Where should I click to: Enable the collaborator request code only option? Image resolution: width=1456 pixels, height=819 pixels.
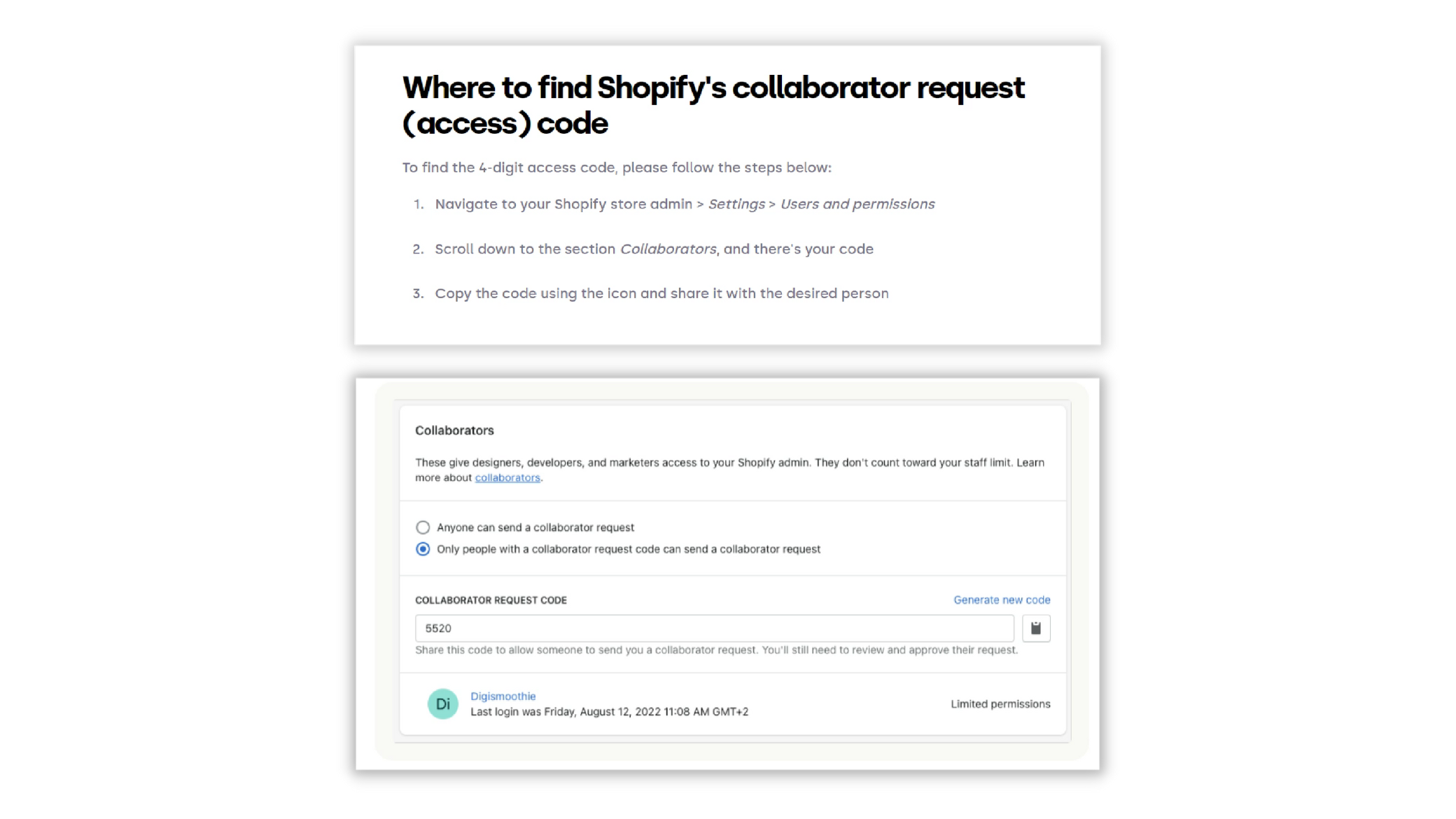point(422,549)
